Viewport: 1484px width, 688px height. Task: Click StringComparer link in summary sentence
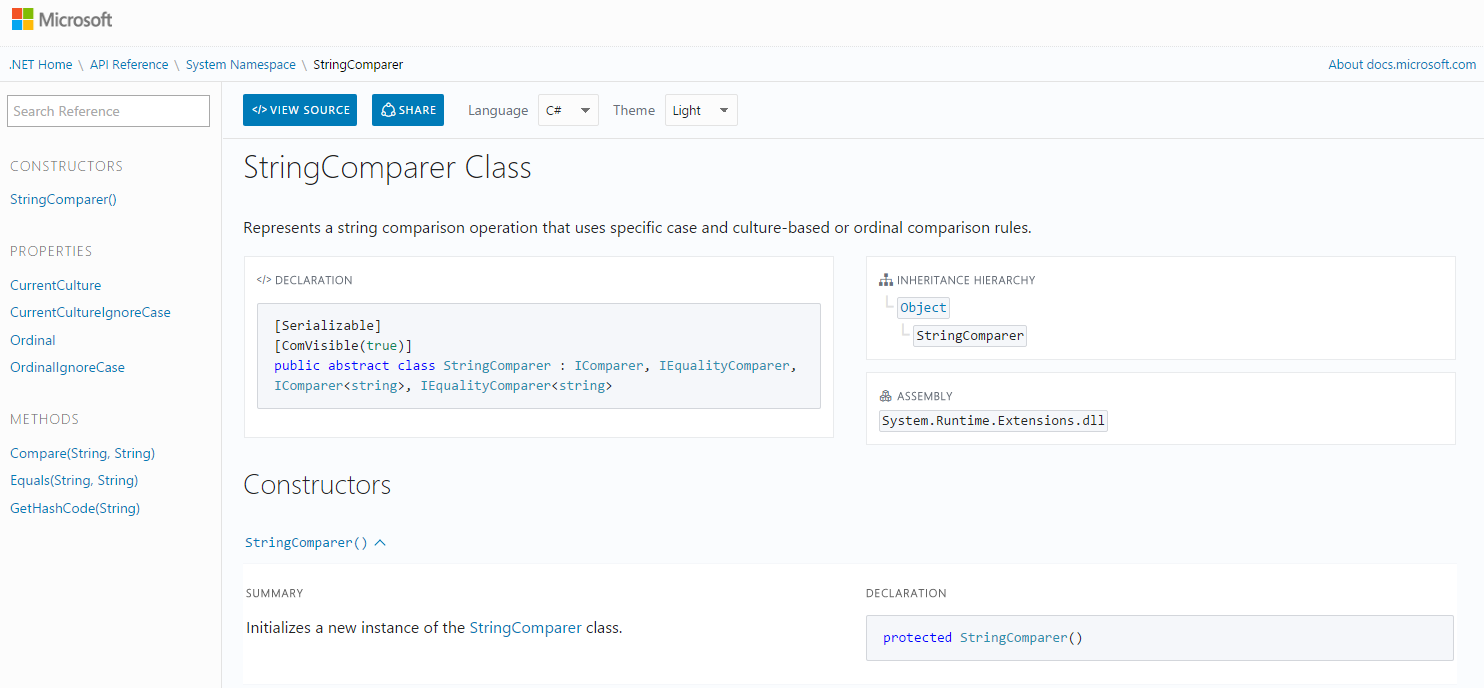point(525,628)
